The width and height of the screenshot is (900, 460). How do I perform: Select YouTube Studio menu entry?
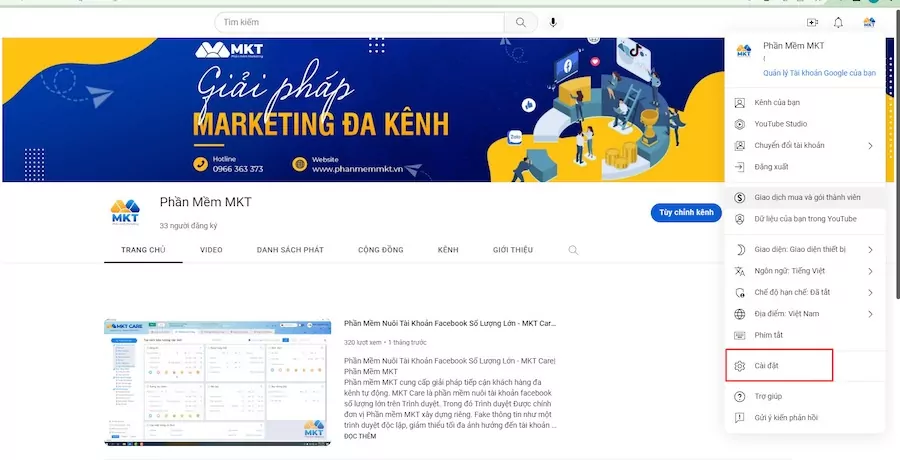coord(805,124)
